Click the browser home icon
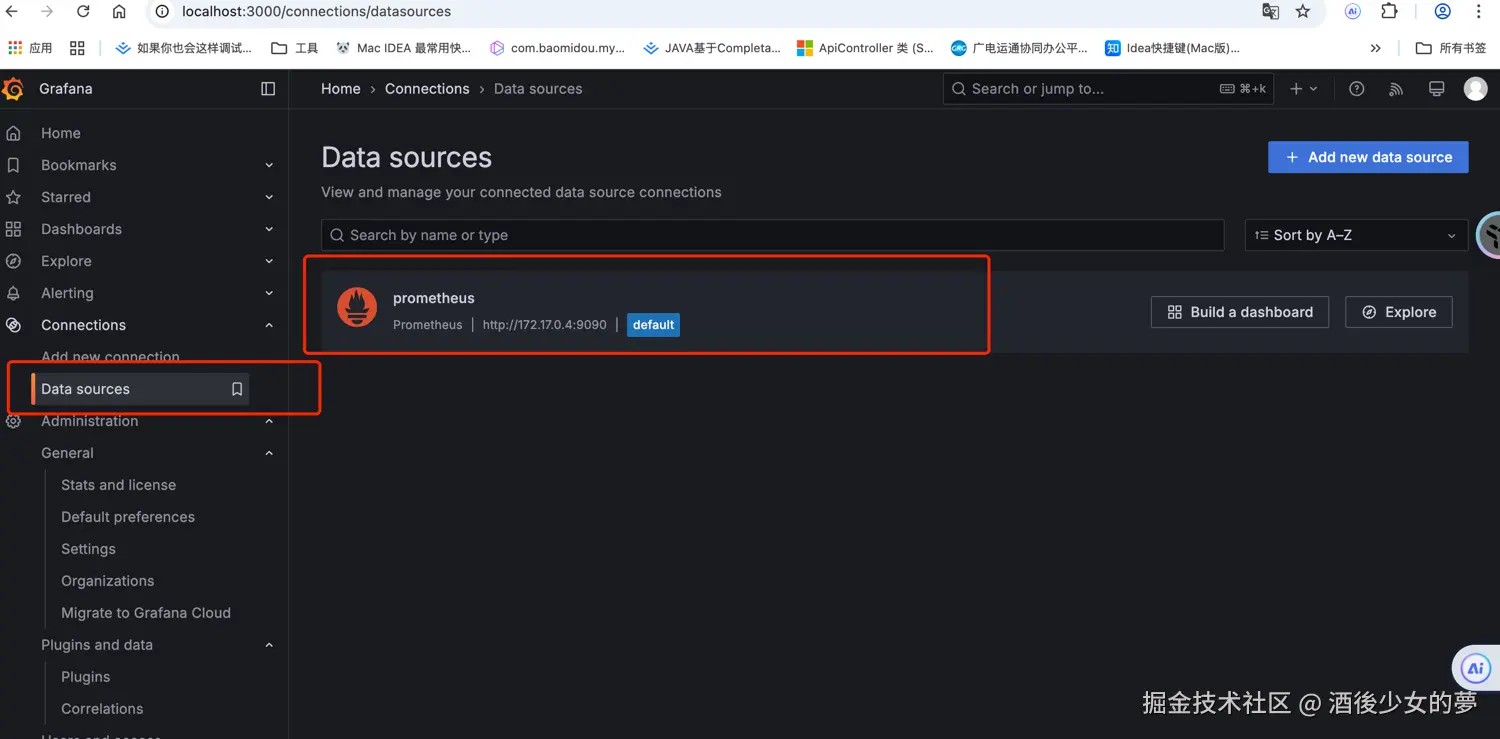This screenshot has height=739, width=1500. point(119,12)
